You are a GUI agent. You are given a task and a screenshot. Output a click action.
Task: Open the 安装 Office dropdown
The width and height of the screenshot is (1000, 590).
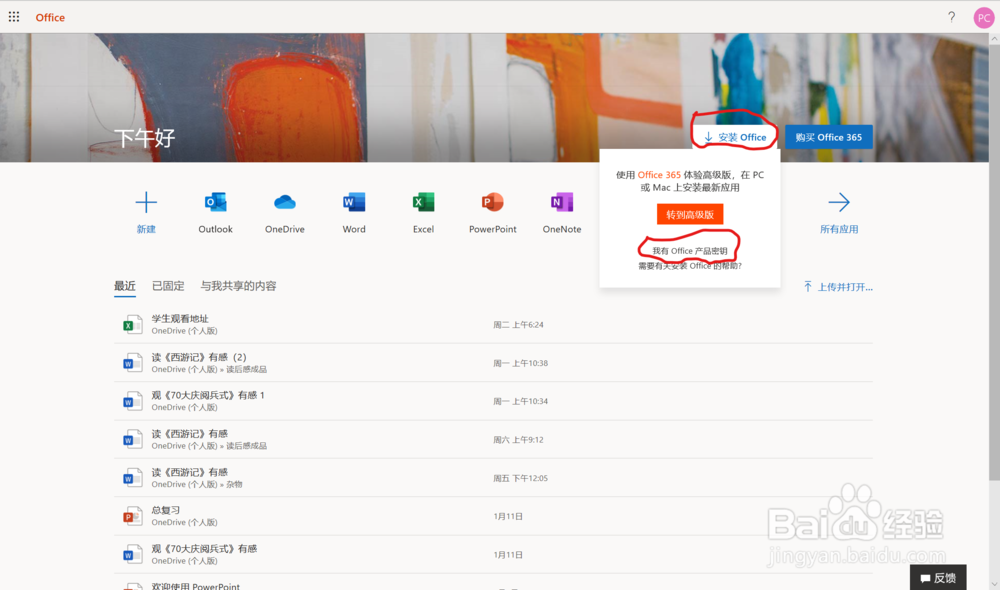734,136
